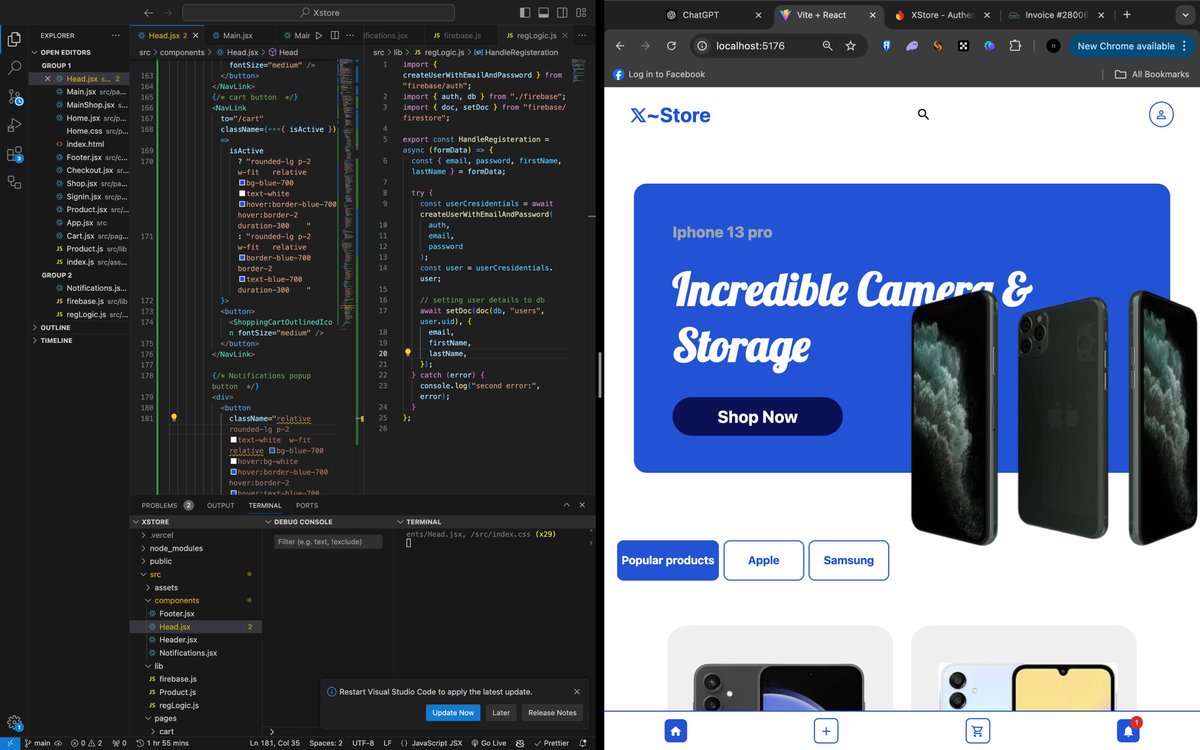Viewport: 1200px width, 750px height.
Task: Reload the localhost page in Chrome
Action: click(671, 46)
